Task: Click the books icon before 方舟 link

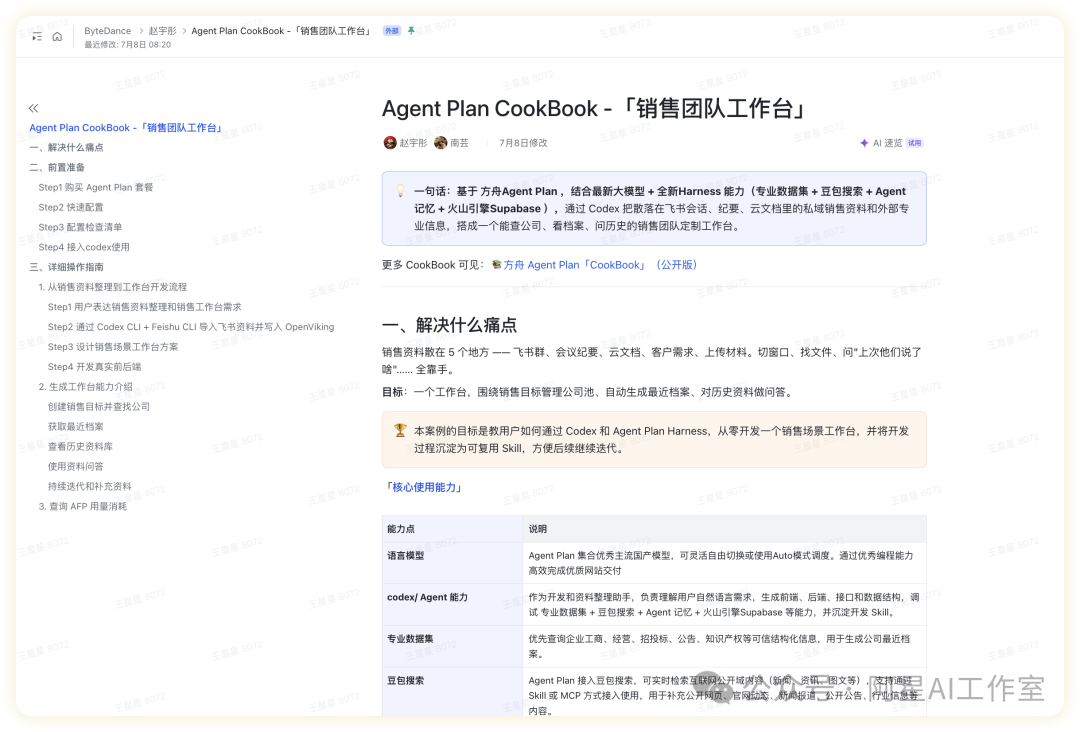Action: click(497, 264)
